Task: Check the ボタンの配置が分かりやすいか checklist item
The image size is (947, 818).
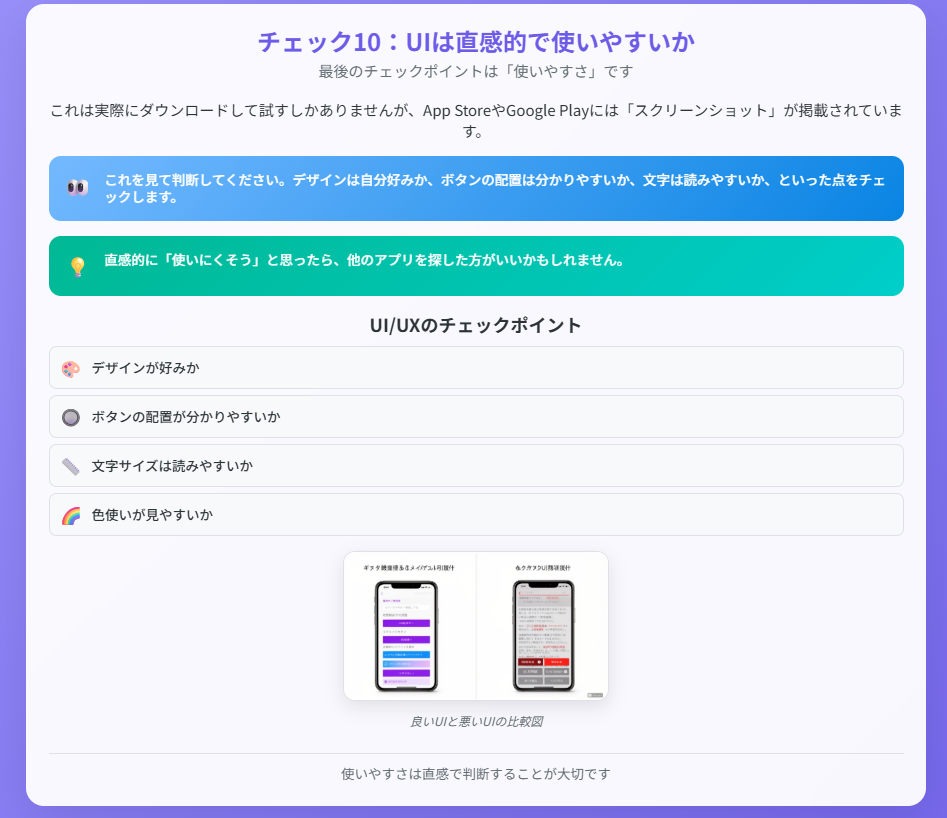Action: point(475,417)
